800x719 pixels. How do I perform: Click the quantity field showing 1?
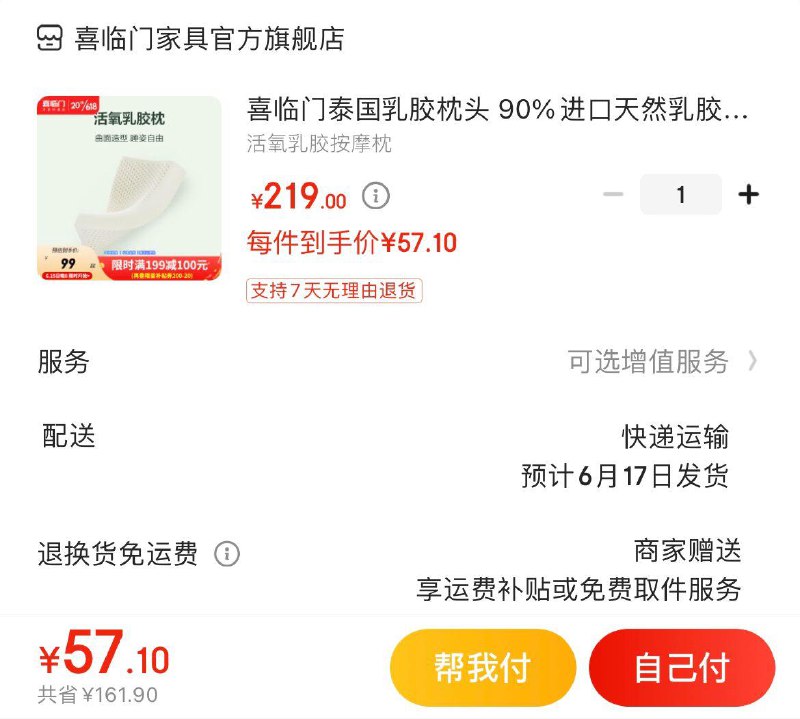pyautogui.click(x=681, y=194)
